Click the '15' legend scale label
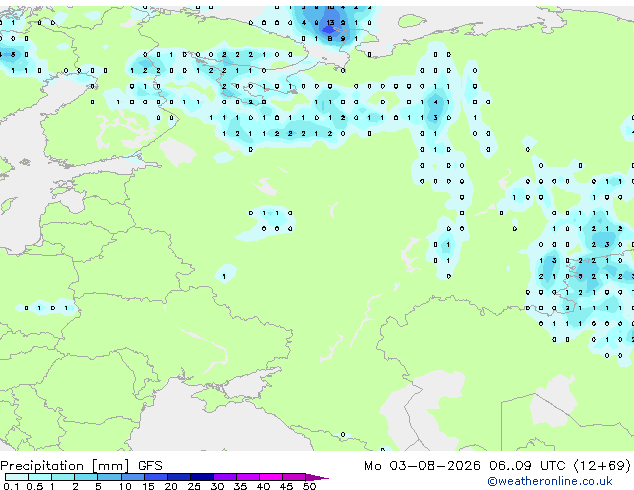The width and height of the screenshot is (634, 490). pyautogui.click(x=148, y=486)
